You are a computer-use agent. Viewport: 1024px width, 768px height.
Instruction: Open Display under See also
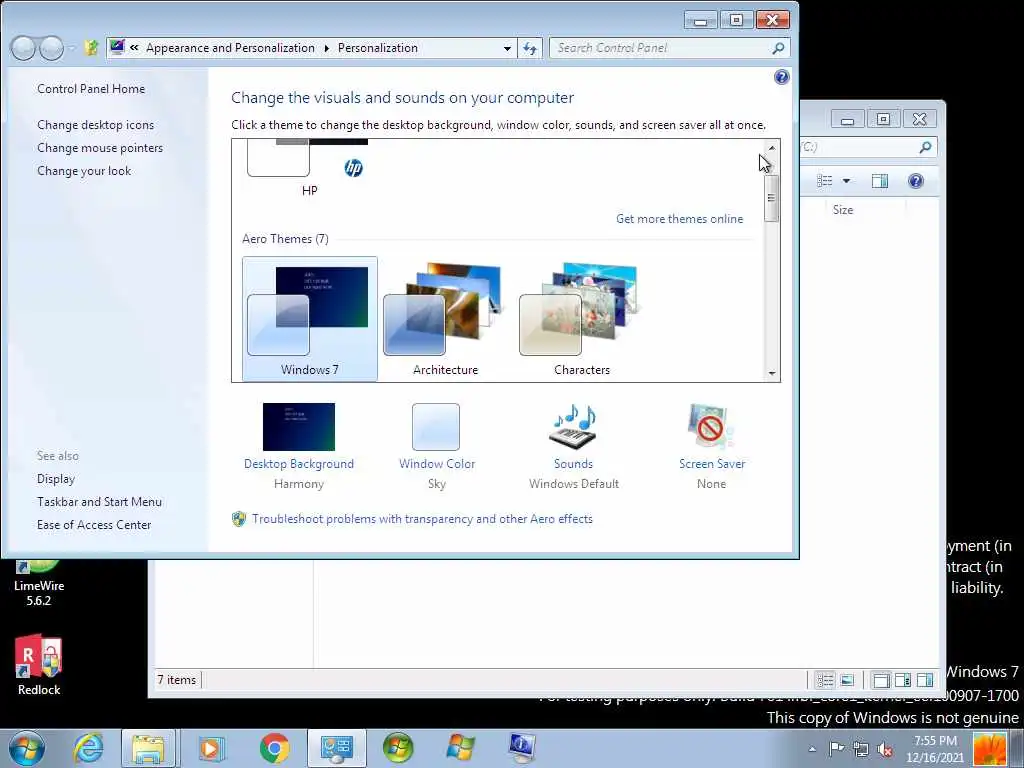tap(56, 479)
